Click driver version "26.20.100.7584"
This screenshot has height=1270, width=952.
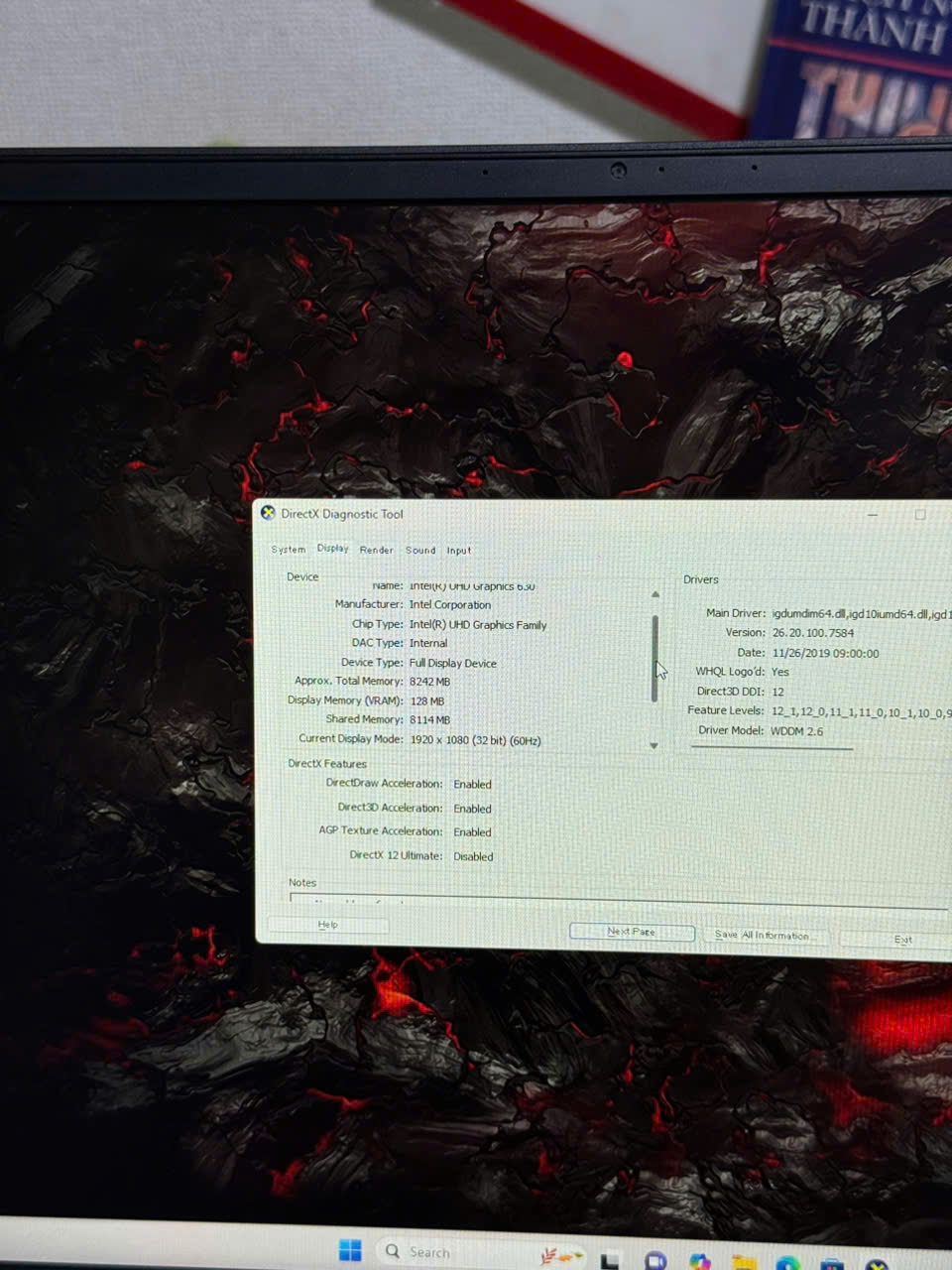tap(813, 633)
